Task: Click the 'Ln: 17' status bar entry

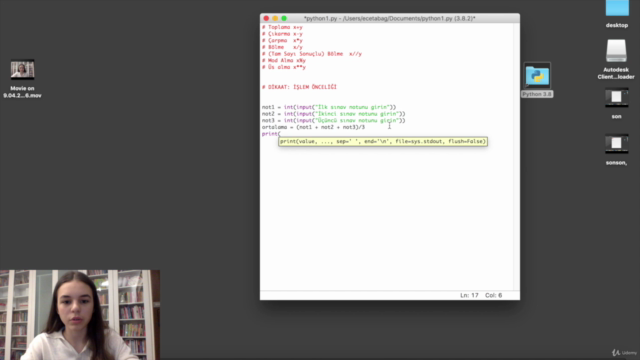Action: [469, 295]
